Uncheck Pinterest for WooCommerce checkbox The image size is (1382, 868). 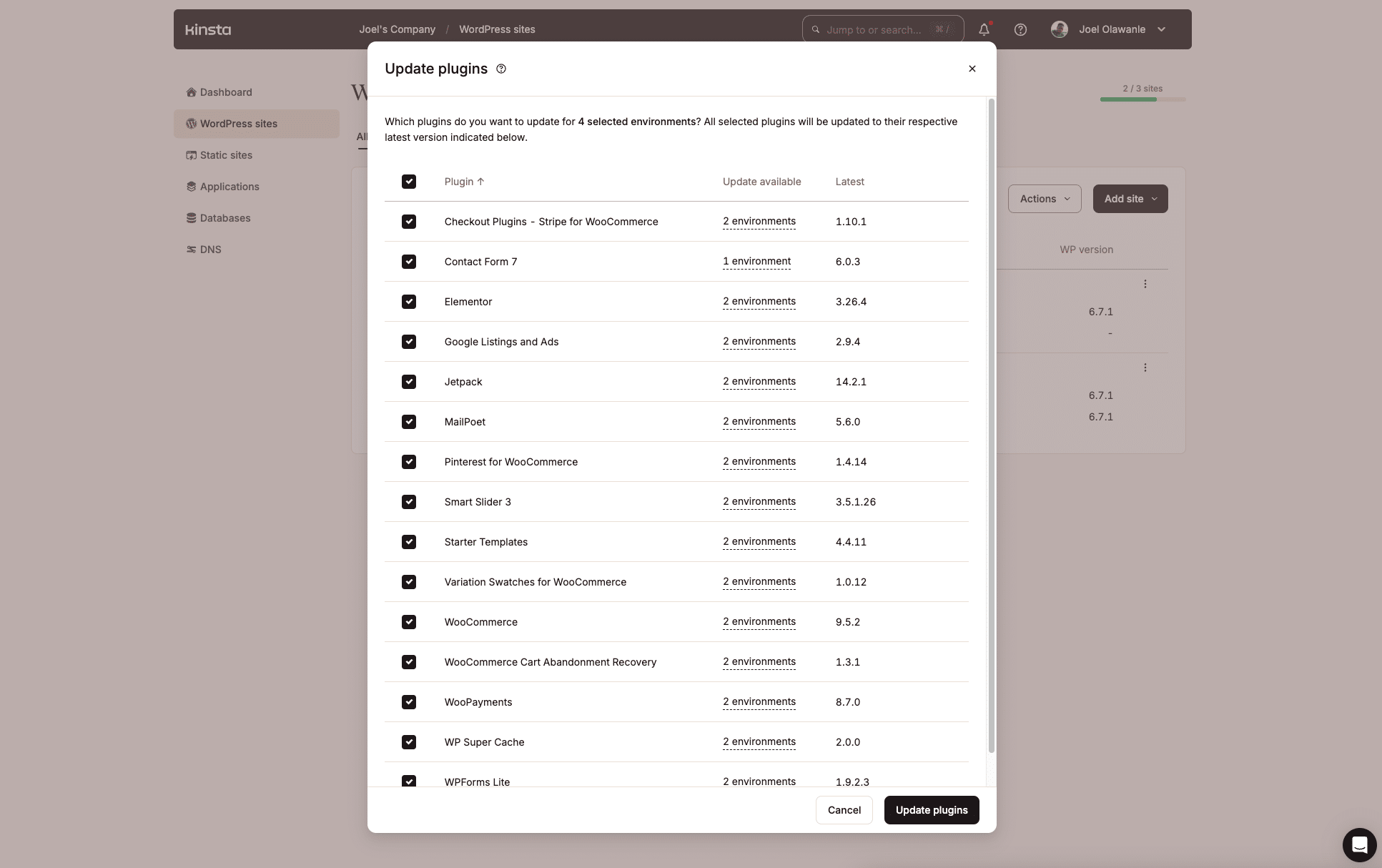pyautogui.click(x=409, y=462)
